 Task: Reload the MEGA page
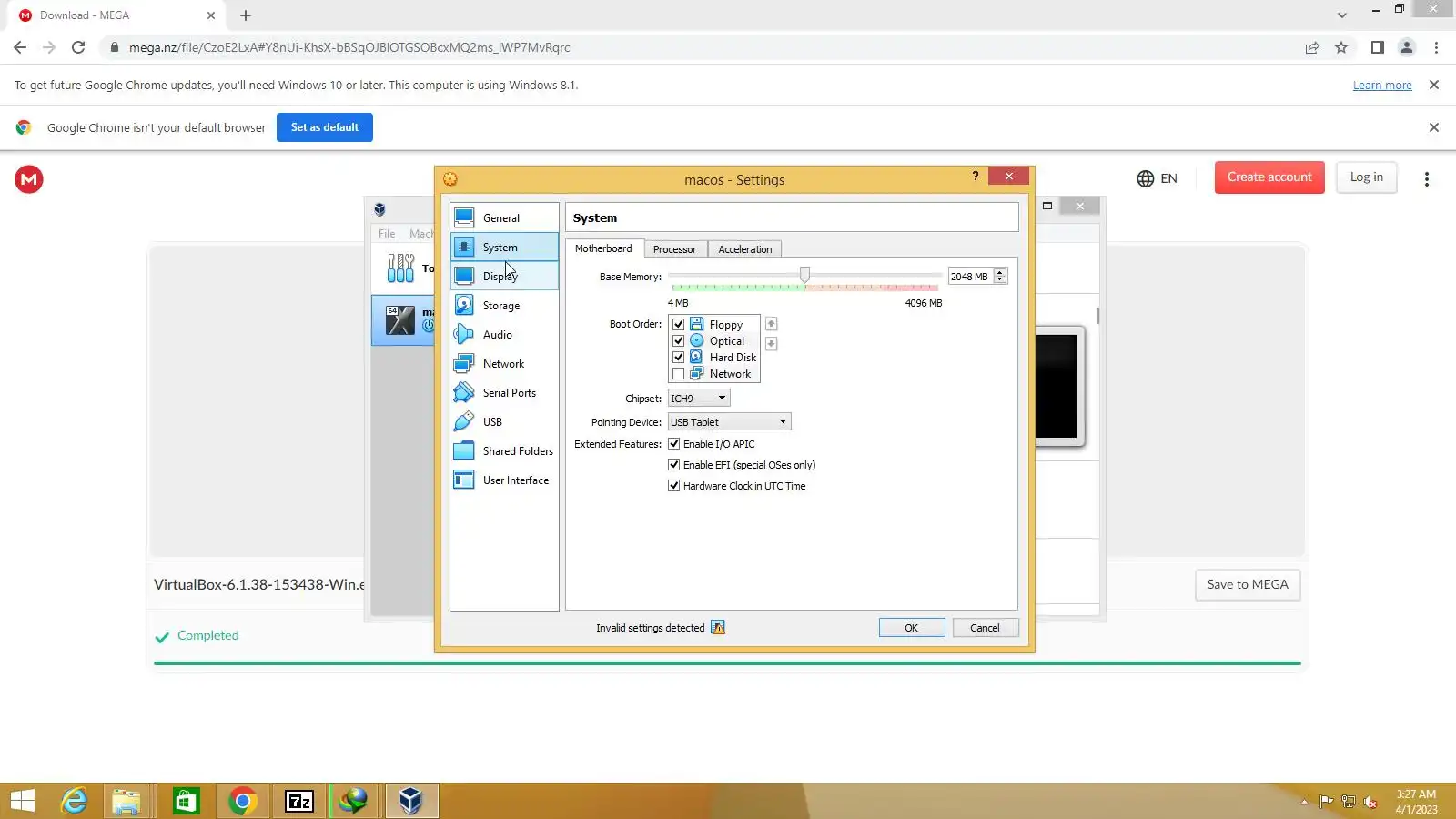click(x=78, y=47)
